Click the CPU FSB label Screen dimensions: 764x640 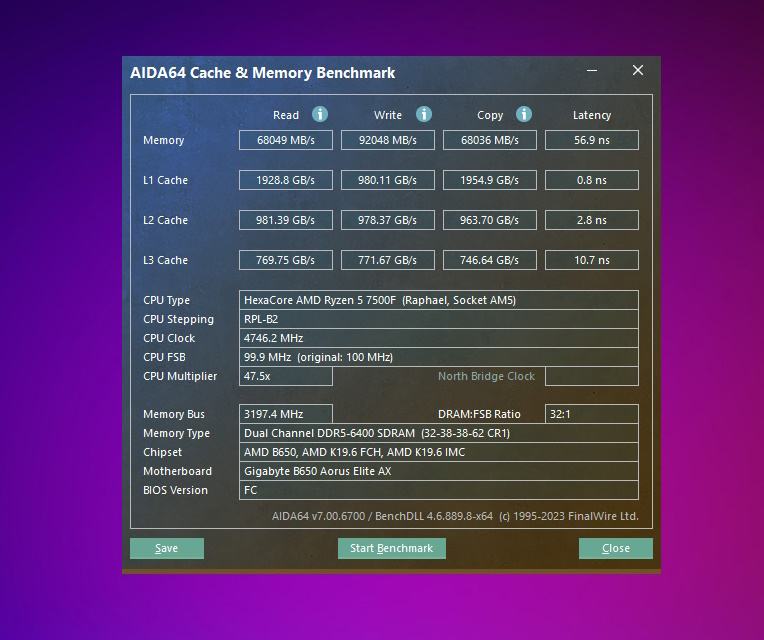(x=164, y=357)
